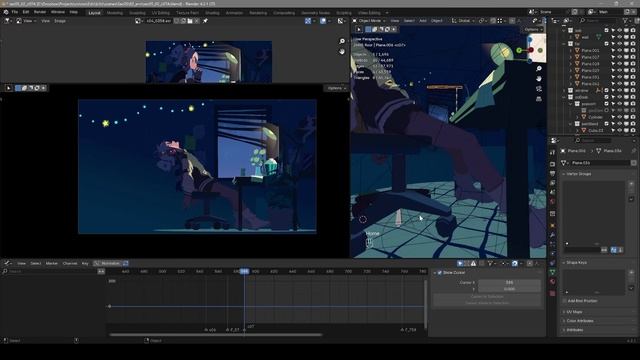This screenshot has width=640, height=360.
Task: Click the green Y axis on navigation gizmo
Action: [519, 50]
